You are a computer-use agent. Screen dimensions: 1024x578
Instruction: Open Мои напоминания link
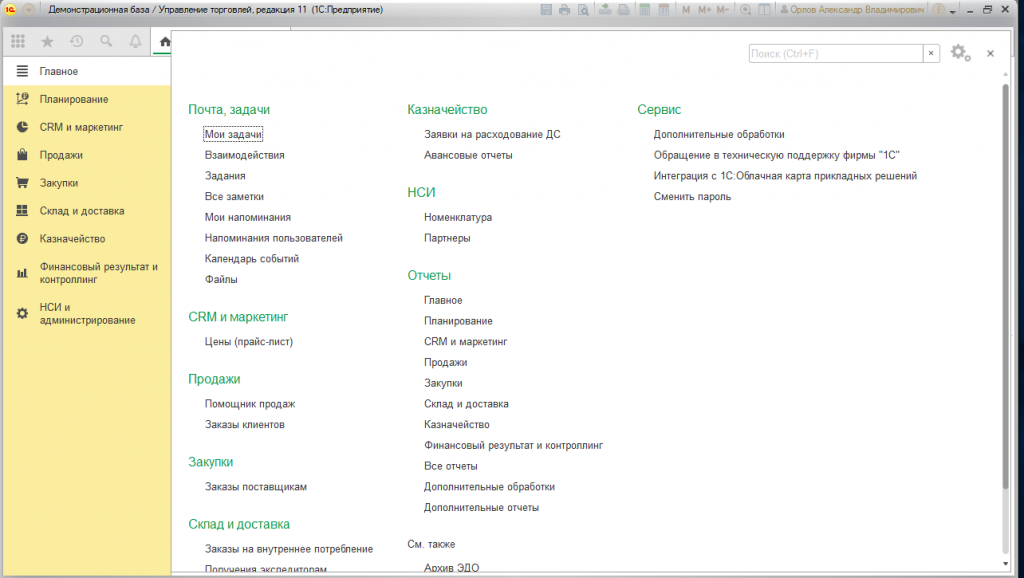tap(248, 217)
